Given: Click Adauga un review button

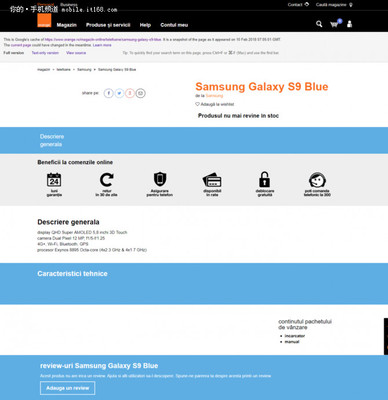Looking at the screenshot, I should click(x=68, y=388).
